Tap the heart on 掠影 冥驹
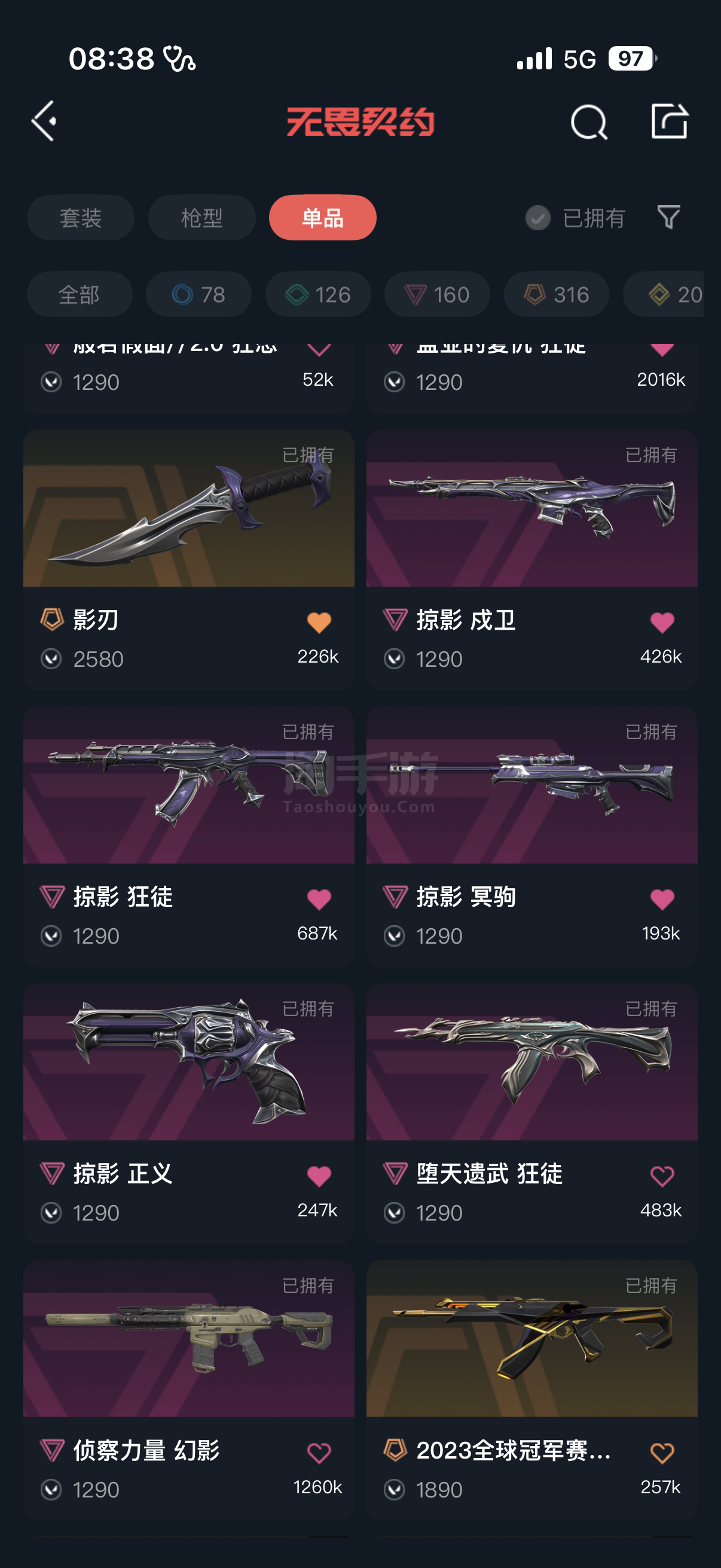Image resolution: width=721 pixels, height=1568 pixels. 662,899
